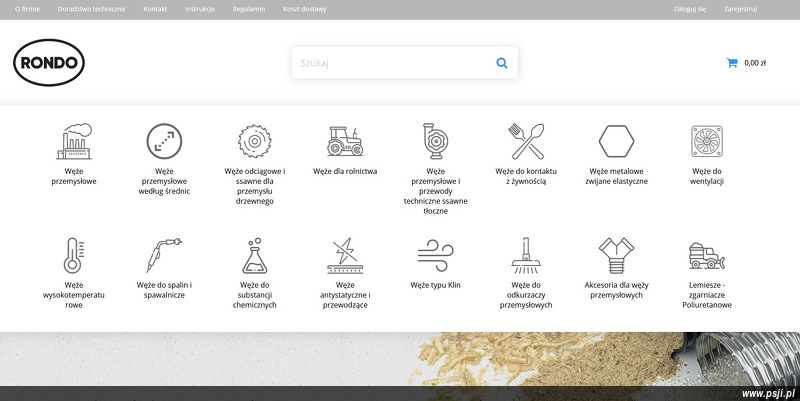
Task: Go to Kontakt page
Action: coord(155,9)
